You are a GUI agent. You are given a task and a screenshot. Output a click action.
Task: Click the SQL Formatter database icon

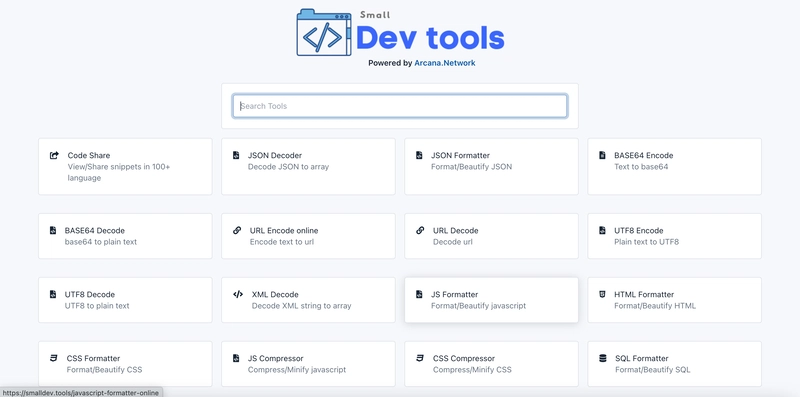point(603,358)
